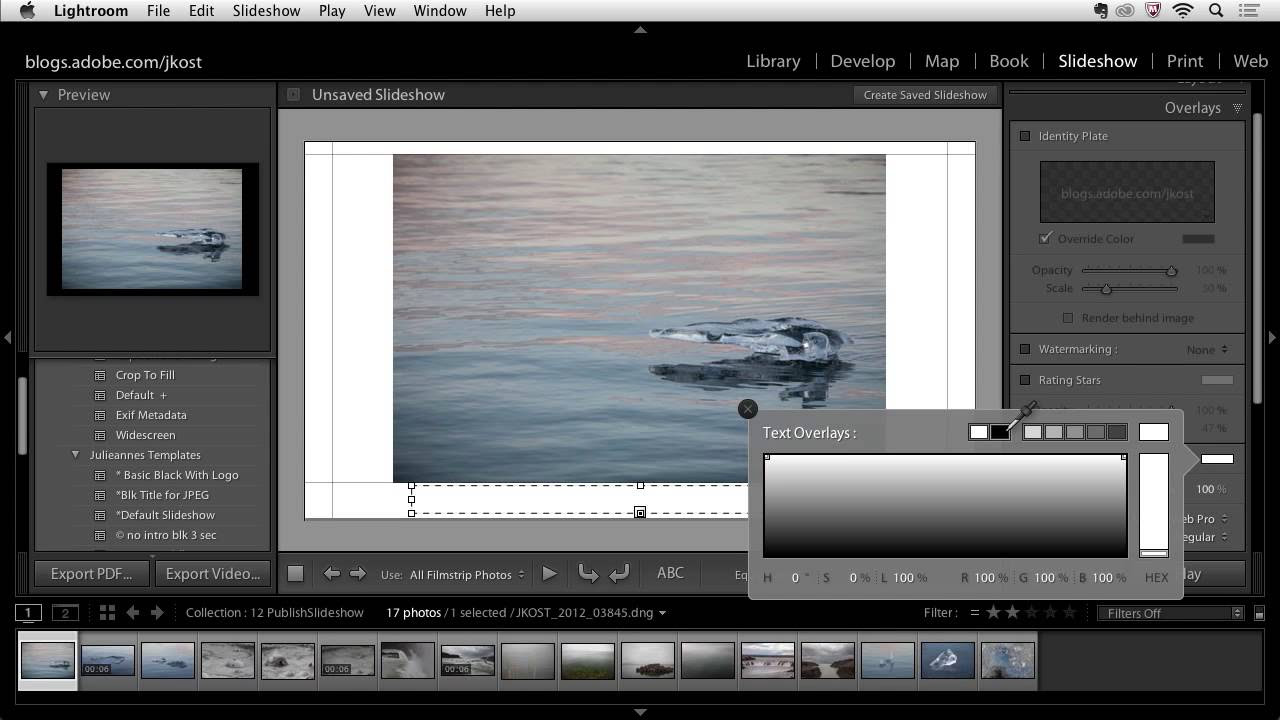Screen dimensions: 1280x720
Task: Collapse the right panel group arrow
Action: click(1272, 338)
